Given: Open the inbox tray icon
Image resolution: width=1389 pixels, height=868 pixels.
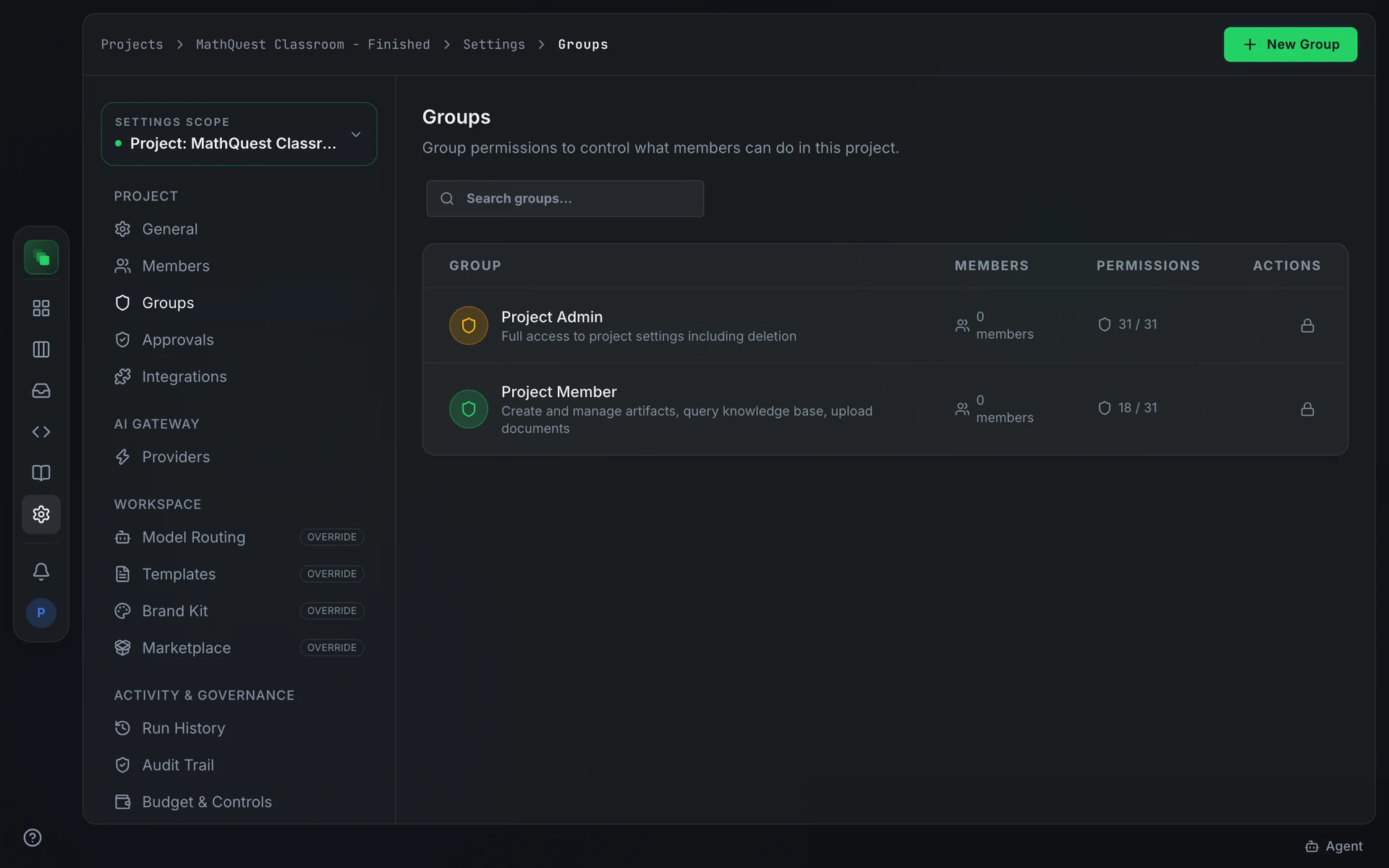Looking at the screenshot, I should tap(41, 391).
